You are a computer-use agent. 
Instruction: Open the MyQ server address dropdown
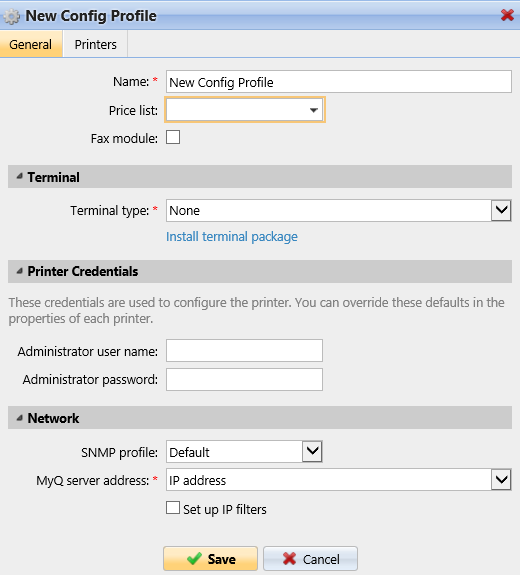click(338, 480)
